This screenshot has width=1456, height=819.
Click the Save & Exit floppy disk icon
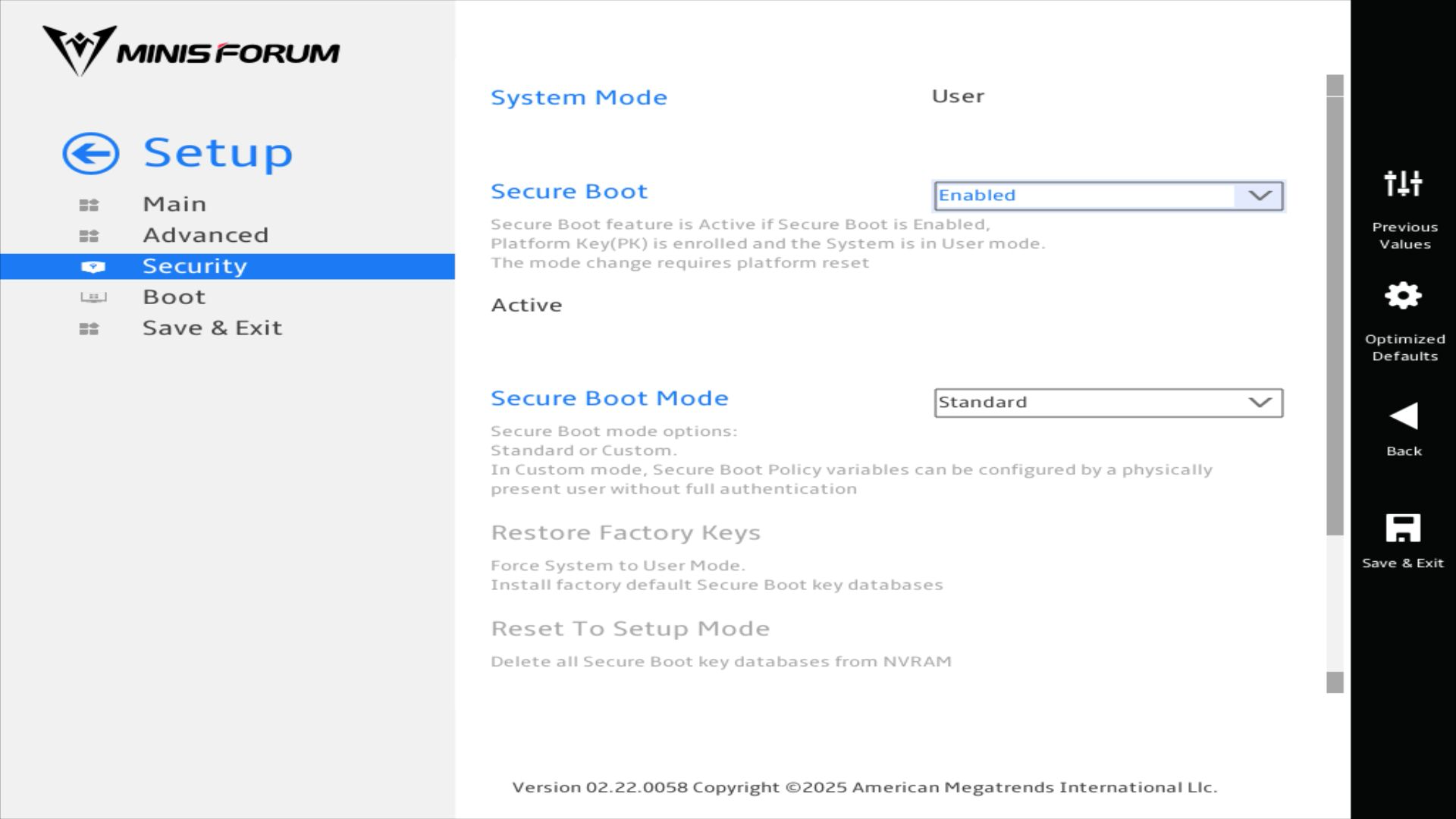tap(1403, 528)
